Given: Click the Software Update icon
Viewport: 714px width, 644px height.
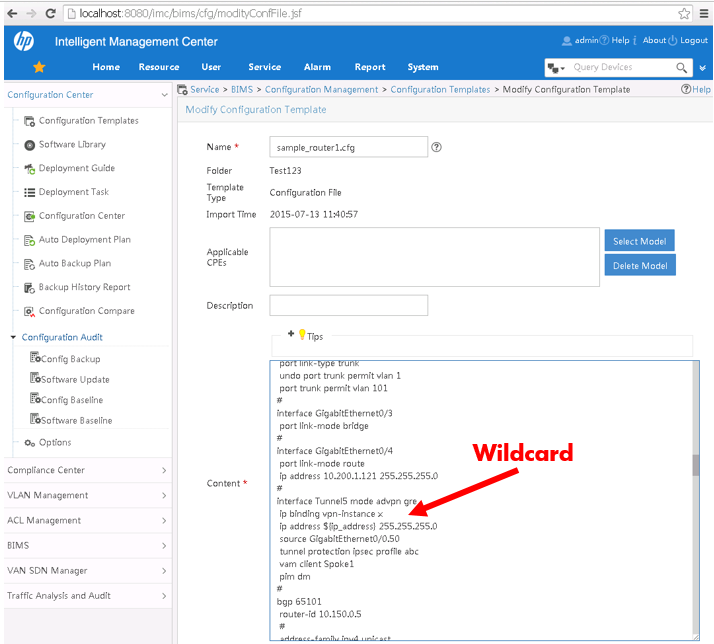Looking at the screenshot, I should point(35,378).
